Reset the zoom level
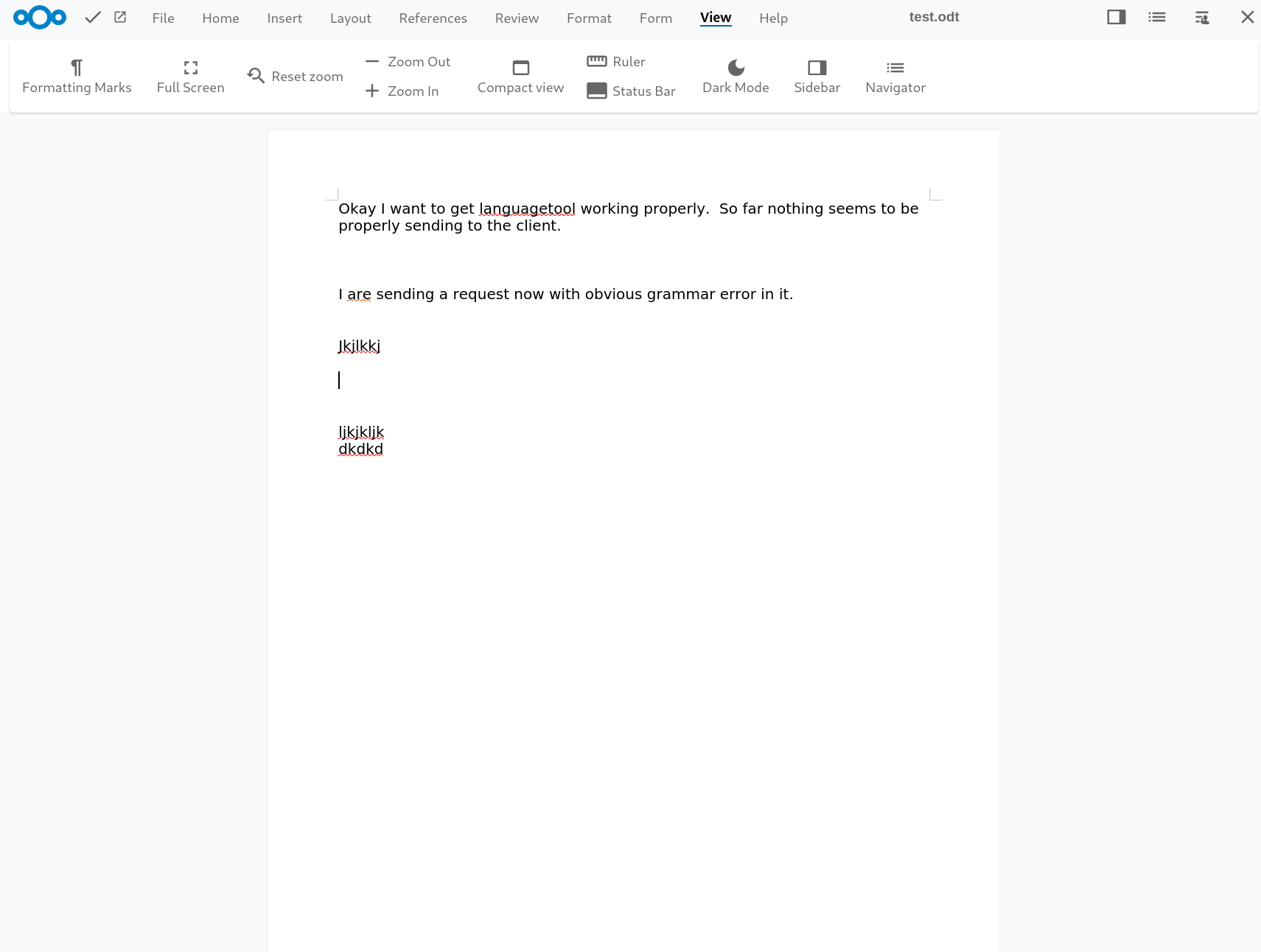Image resolution: width=1261 pixels, height=952 pixels. (x=294, y=76)
